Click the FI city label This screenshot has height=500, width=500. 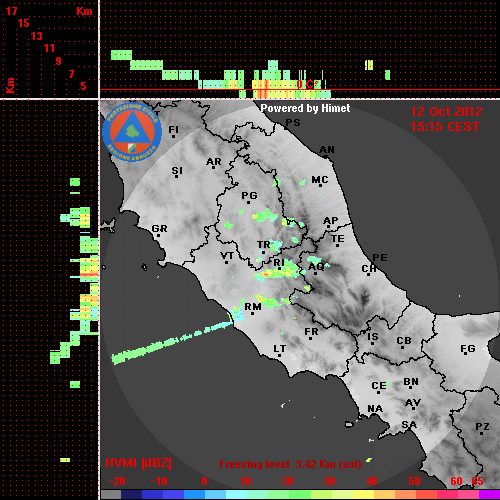(x=173, y=129)
